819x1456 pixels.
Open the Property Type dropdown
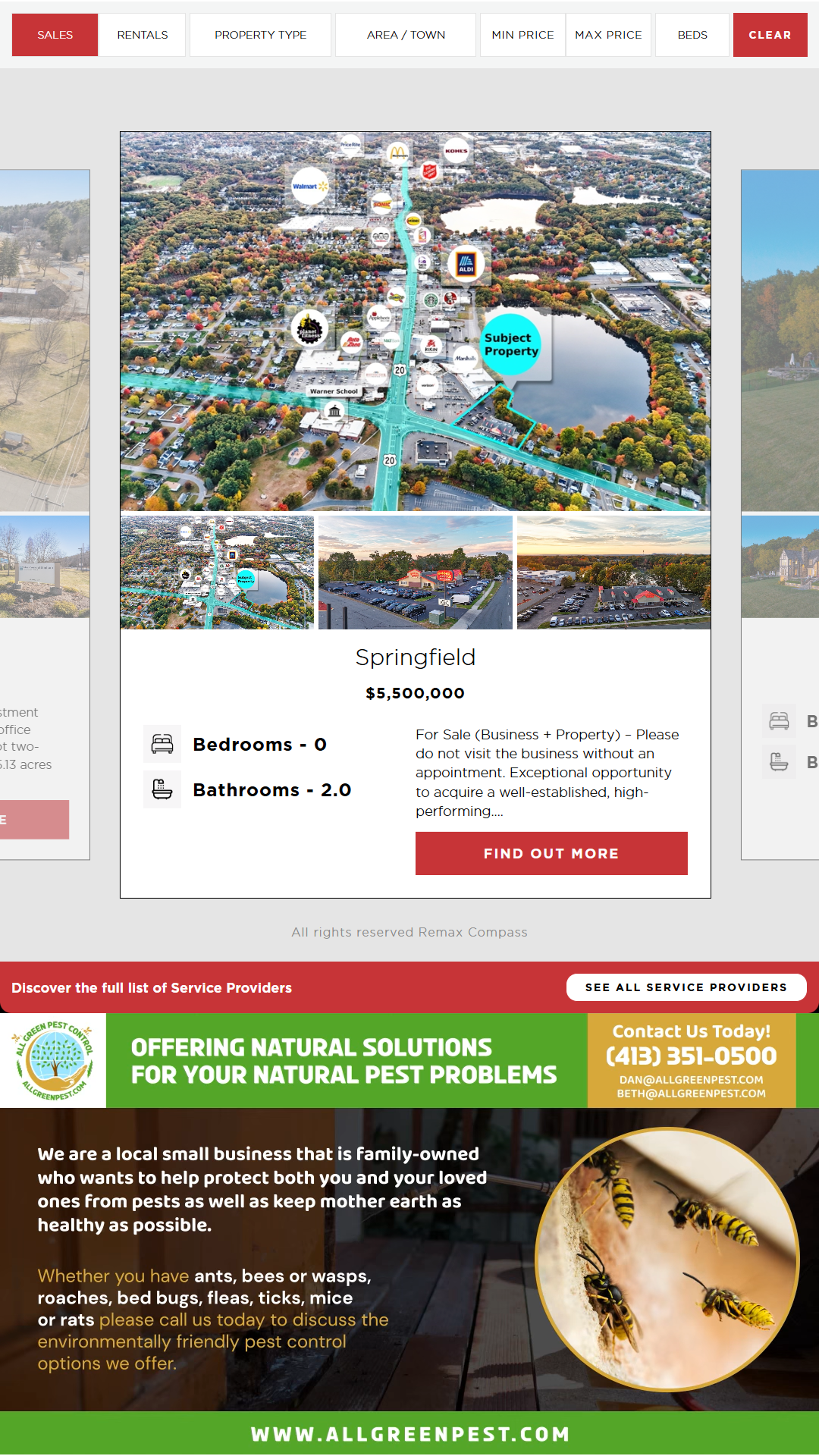point(260,35)
